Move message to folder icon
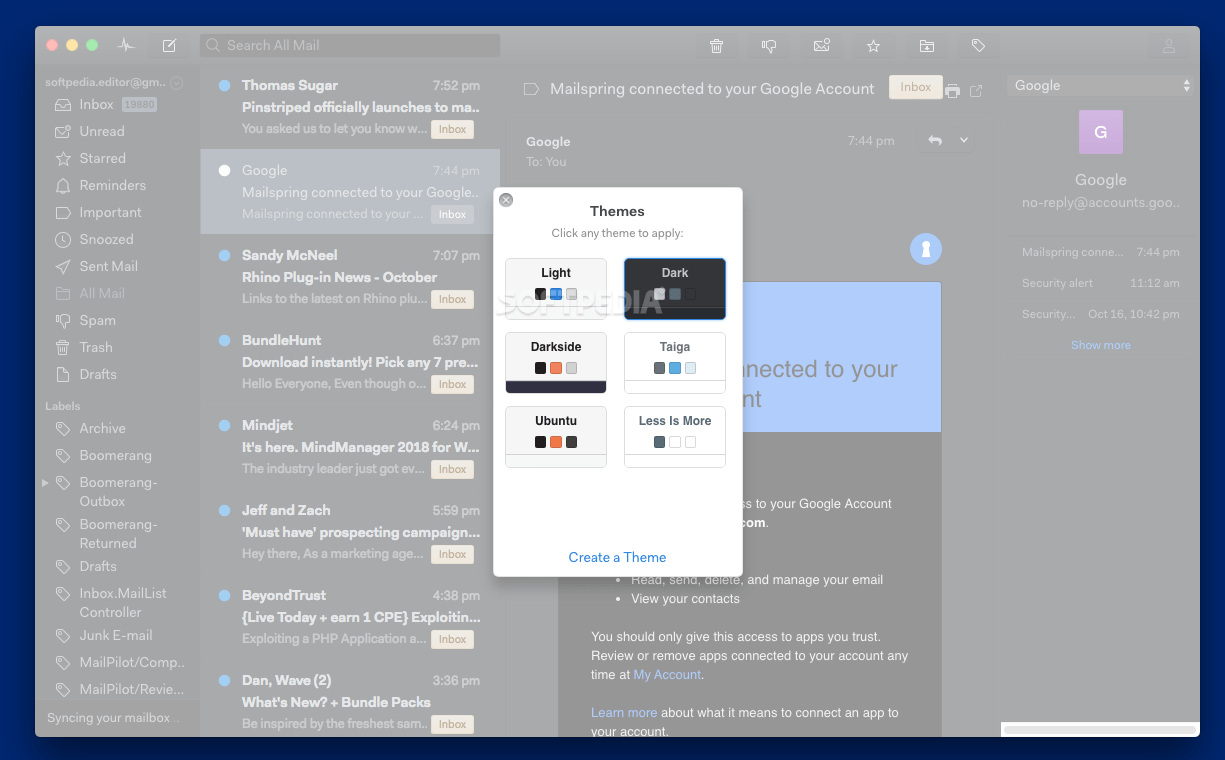 tap(927, 46)
